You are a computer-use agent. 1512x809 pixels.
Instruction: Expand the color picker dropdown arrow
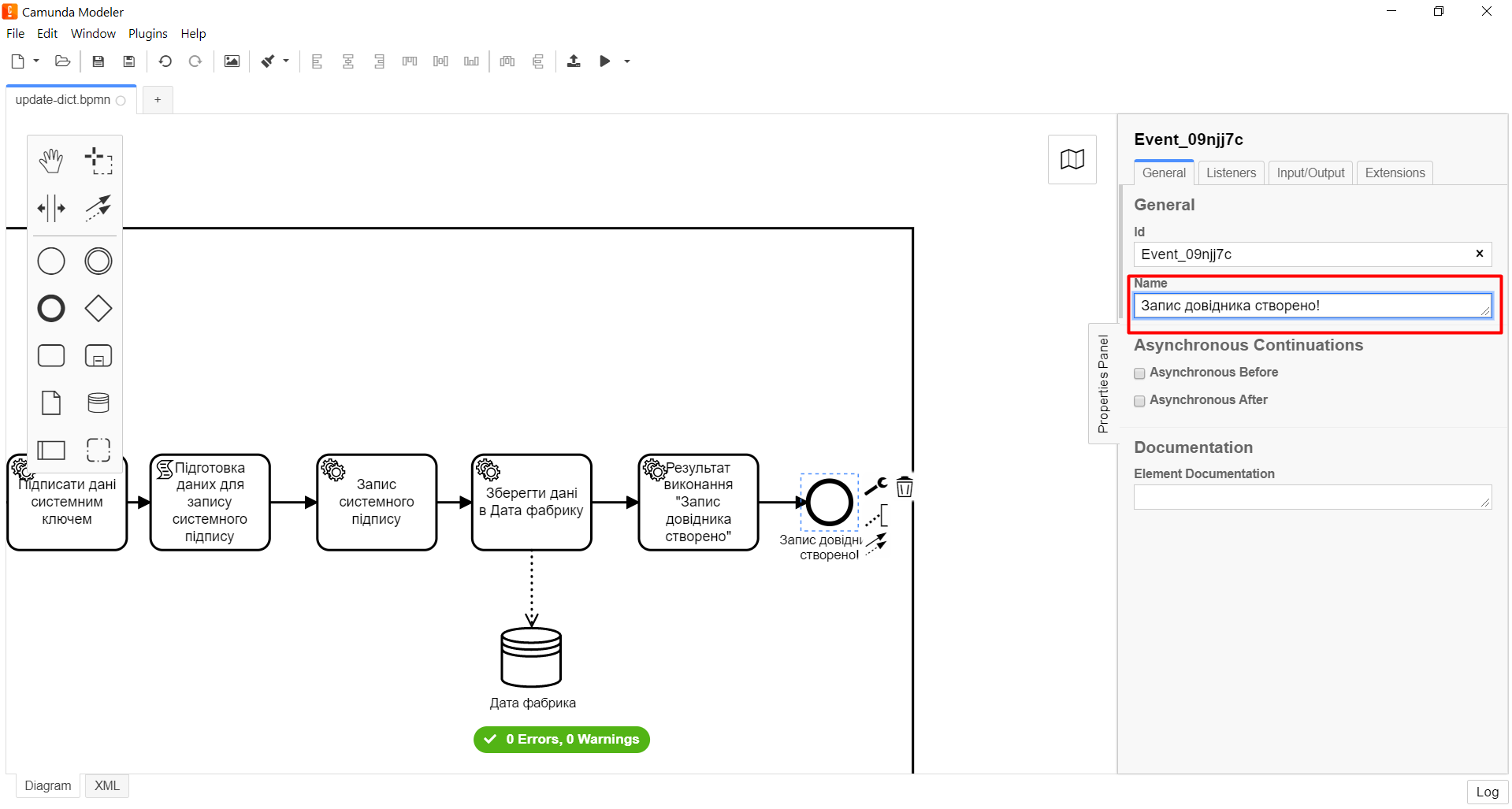[286, 61]
